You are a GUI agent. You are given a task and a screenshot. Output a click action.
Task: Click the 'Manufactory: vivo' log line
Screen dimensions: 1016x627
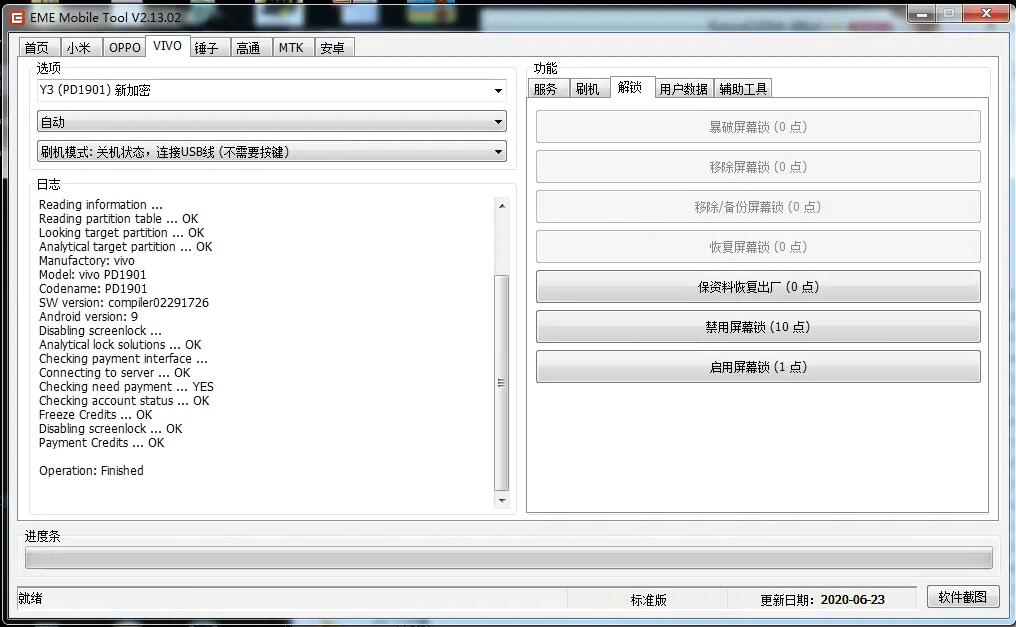coord(87,261)
